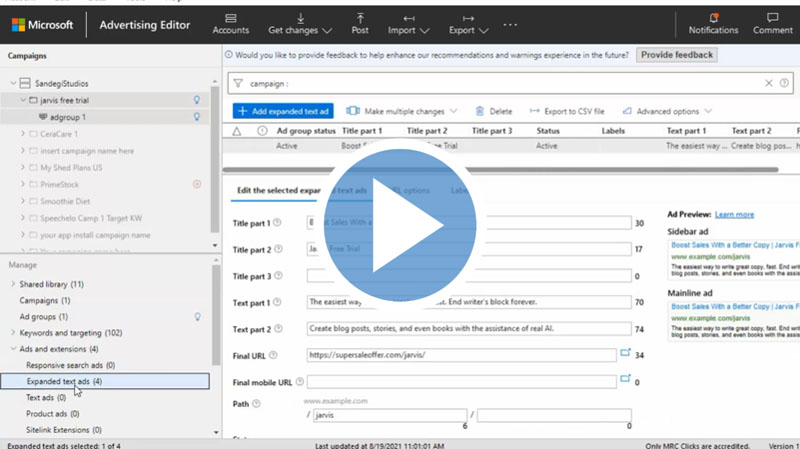800x449 pixels.
Task: Click the filter funnel icon
Action: pos(238,83)
